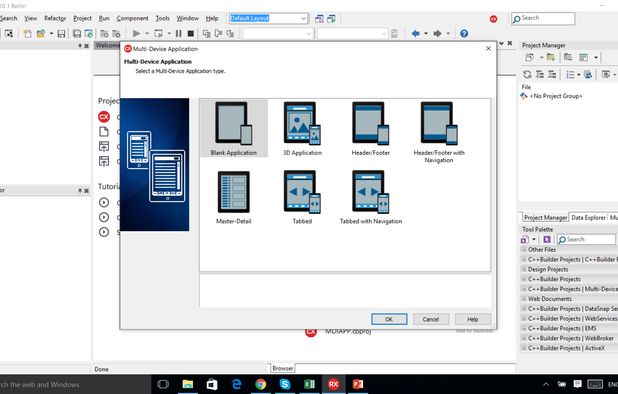Image resolution: width=618 pixels, height=394 pixels.
Task: Switch to the Browser tab
Action: 283,368
